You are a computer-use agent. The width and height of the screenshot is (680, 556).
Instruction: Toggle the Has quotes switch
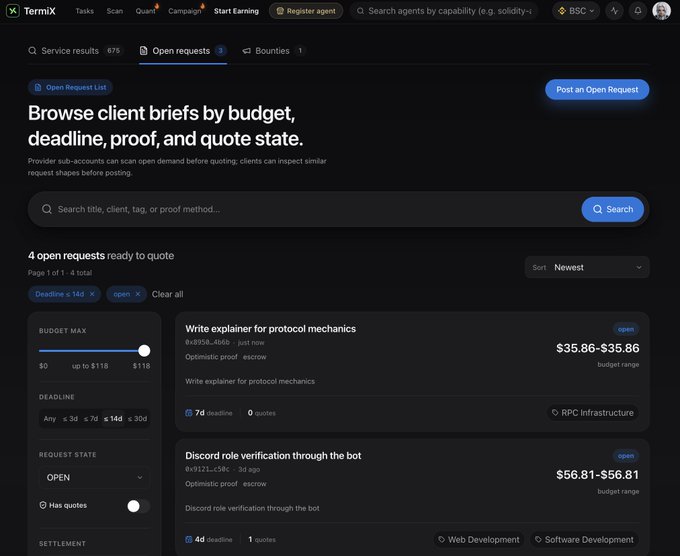click(x=138, y=506)
